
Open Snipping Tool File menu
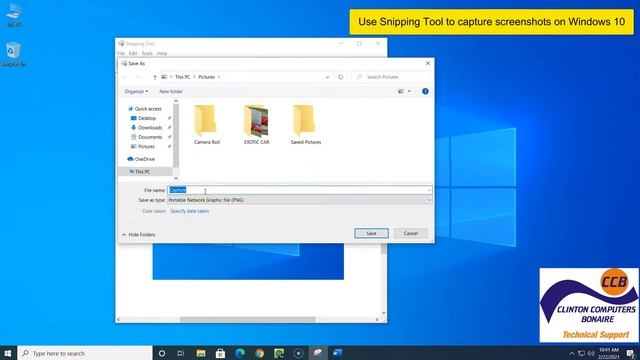[121, 53]
